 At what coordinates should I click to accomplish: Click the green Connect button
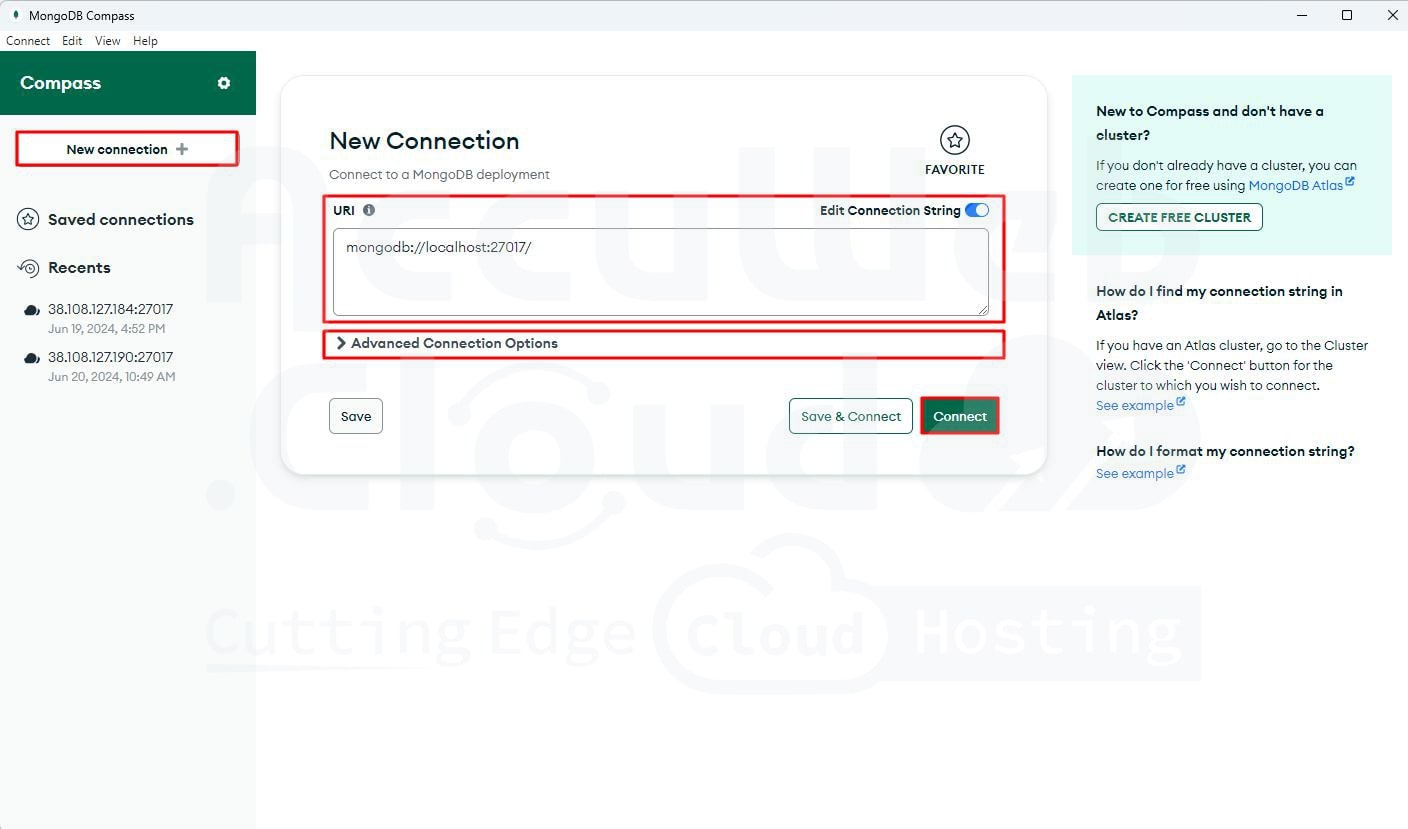click(x=960, y=416)
